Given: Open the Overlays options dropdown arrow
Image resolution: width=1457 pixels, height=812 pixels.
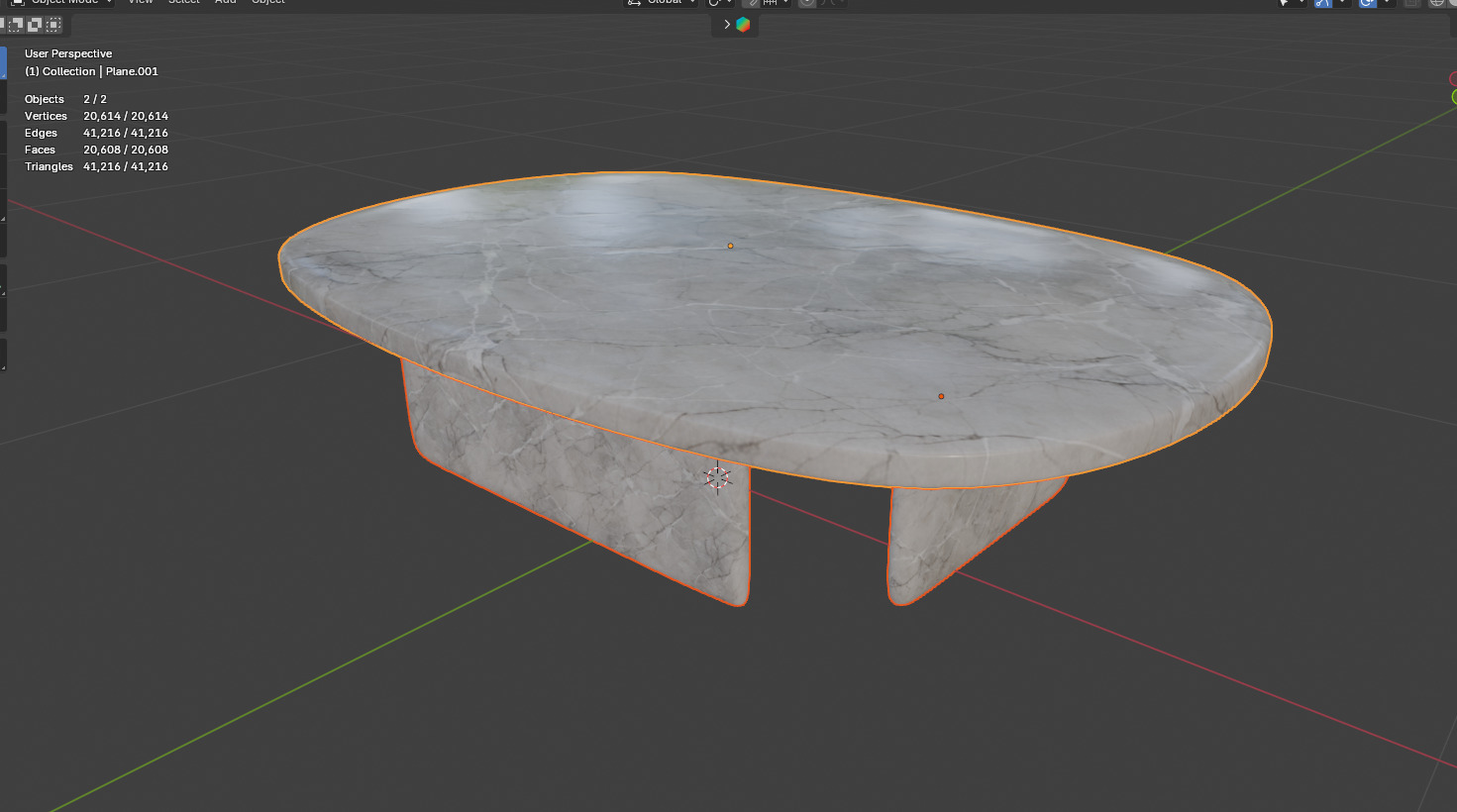Looking at the screenshot, I should click(1387, 3).
